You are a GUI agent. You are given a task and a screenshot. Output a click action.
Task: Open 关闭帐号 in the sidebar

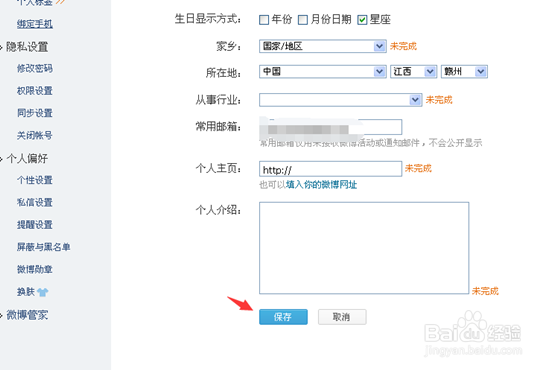point(35,135)
